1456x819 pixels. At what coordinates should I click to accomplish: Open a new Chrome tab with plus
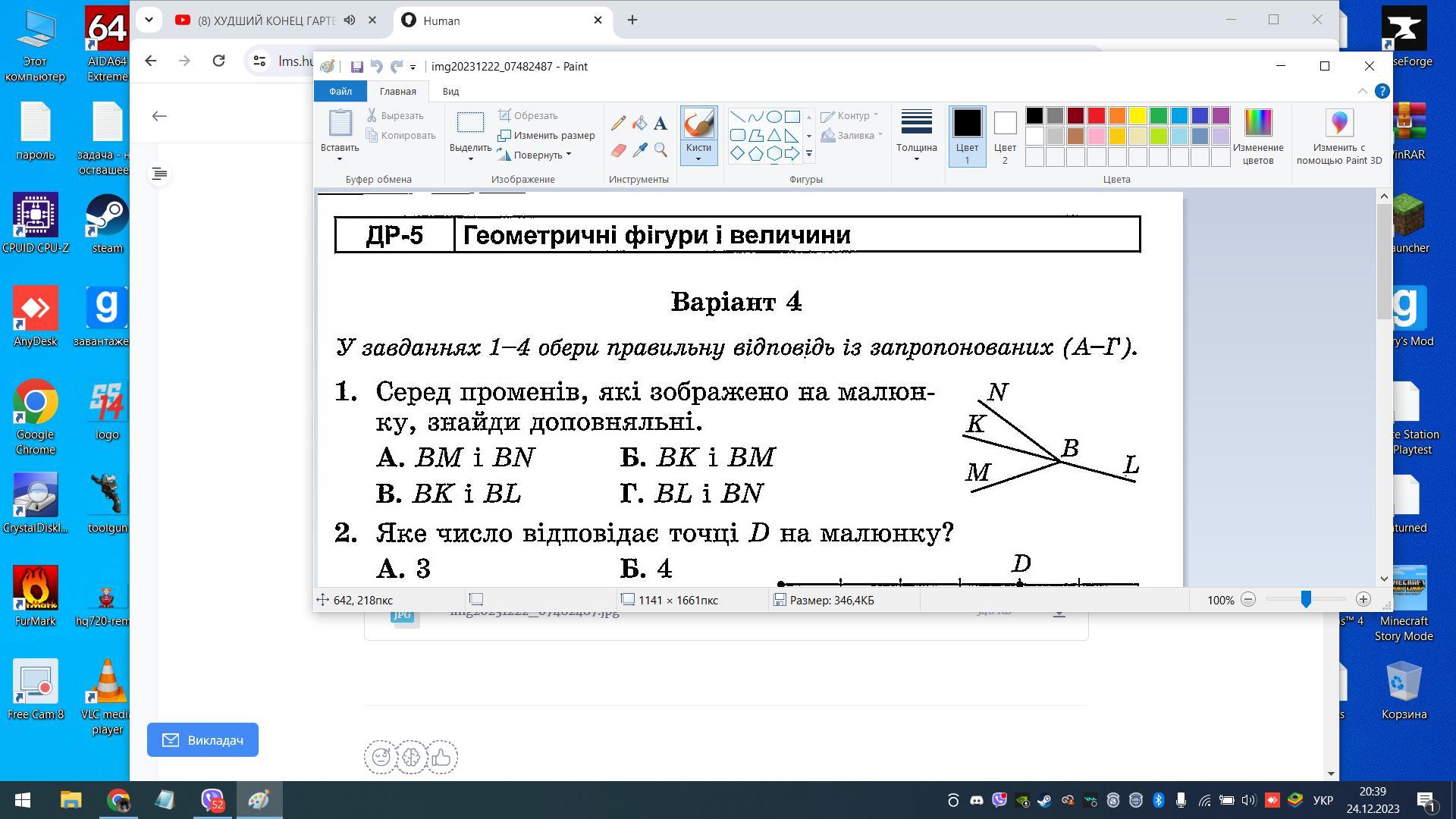[x=632, y=20]
